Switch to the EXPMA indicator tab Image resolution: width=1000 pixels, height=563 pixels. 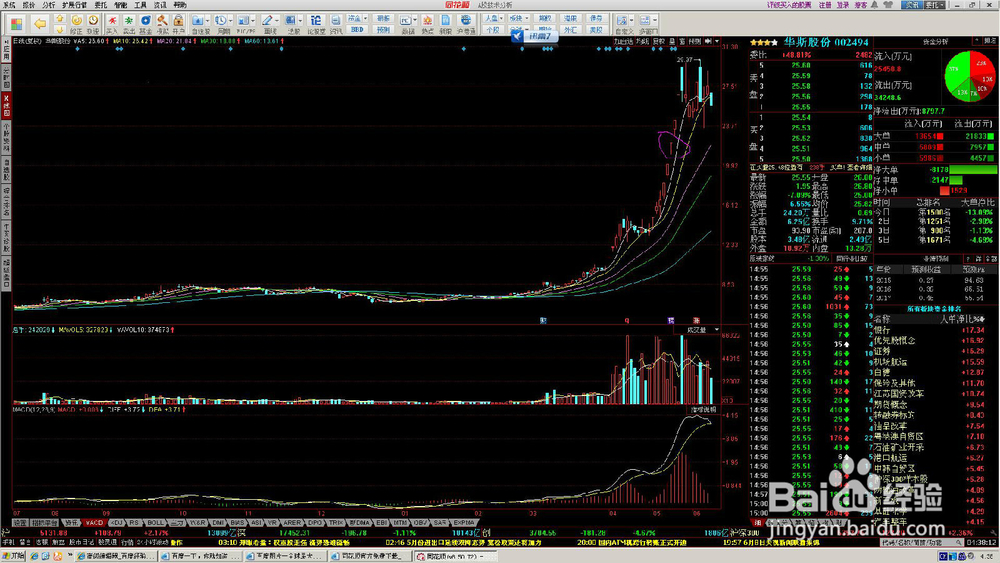(463, 522)
